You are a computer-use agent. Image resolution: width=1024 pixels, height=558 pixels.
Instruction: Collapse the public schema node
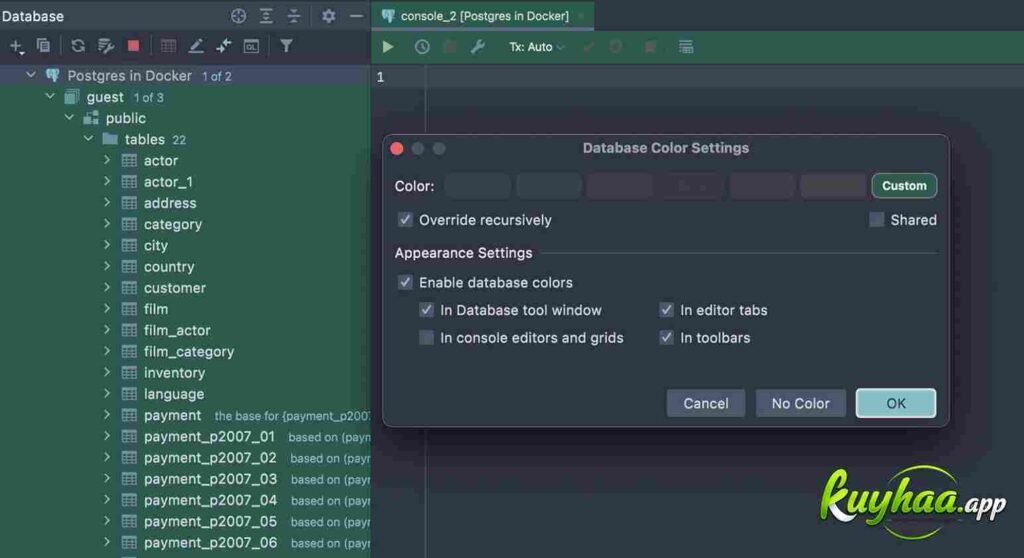69,118
